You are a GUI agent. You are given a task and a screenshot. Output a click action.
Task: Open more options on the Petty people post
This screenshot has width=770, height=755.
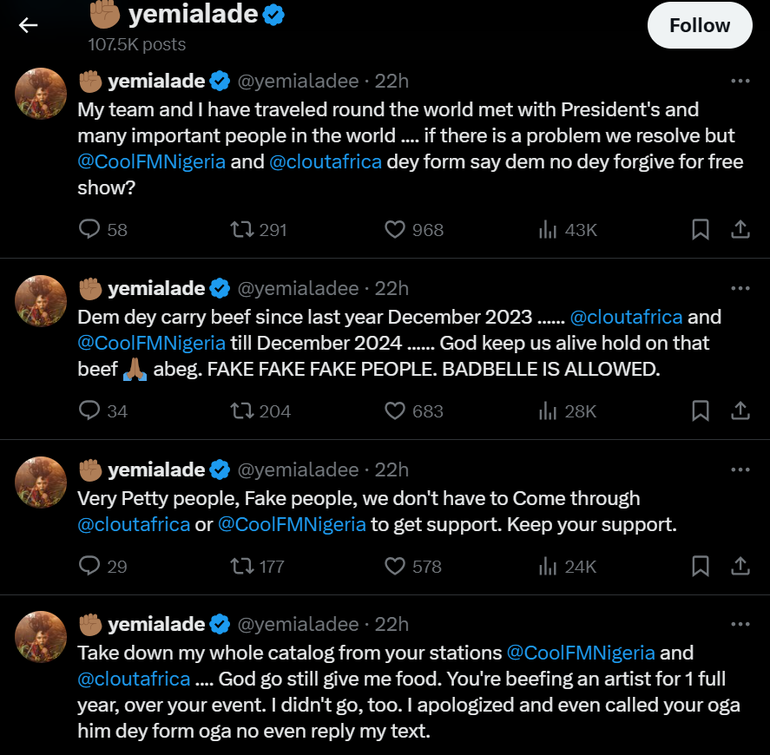tap(740, 470)
